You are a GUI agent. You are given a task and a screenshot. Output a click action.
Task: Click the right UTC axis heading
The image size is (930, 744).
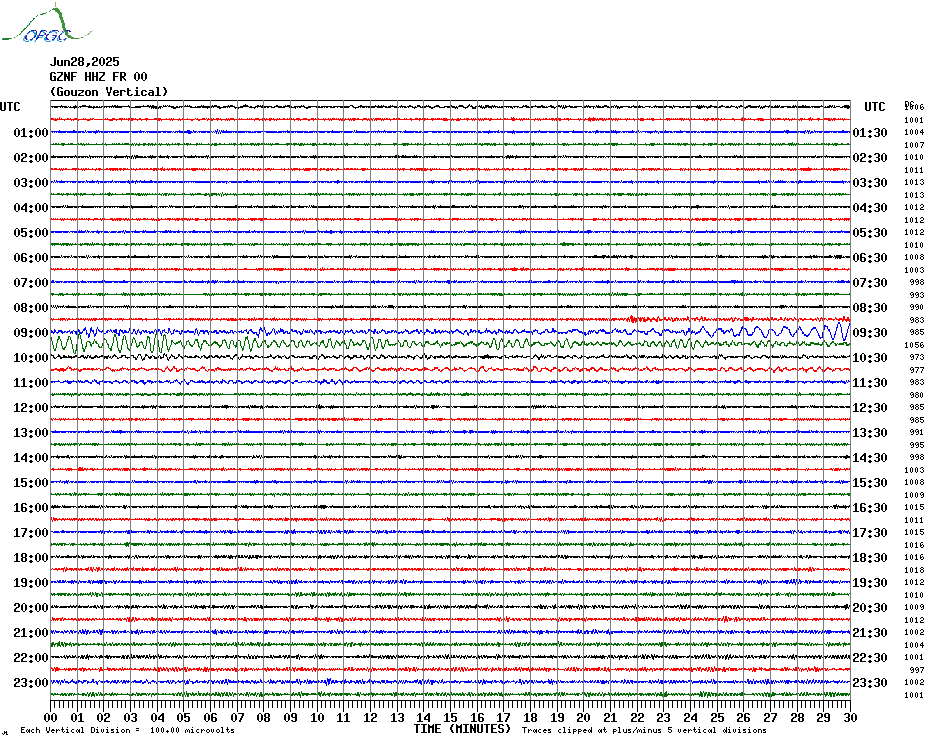874,107
